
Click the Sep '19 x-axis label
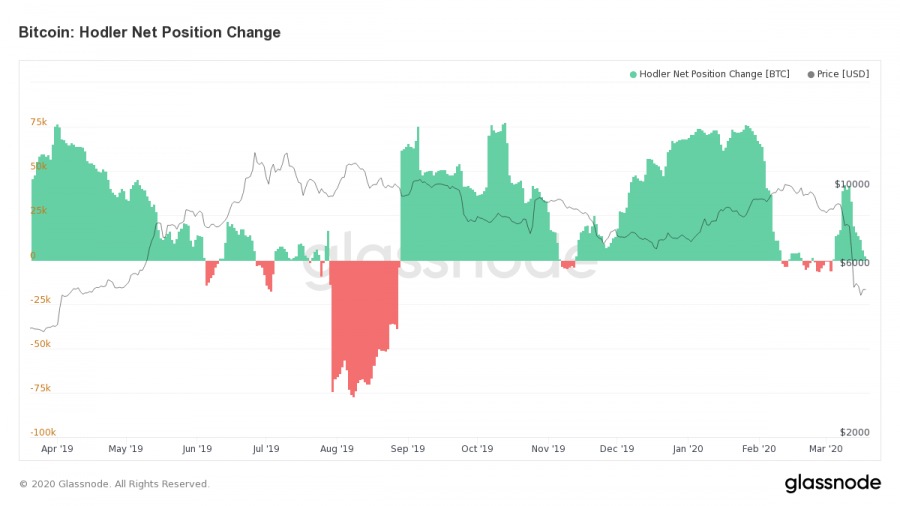(408, 449)
